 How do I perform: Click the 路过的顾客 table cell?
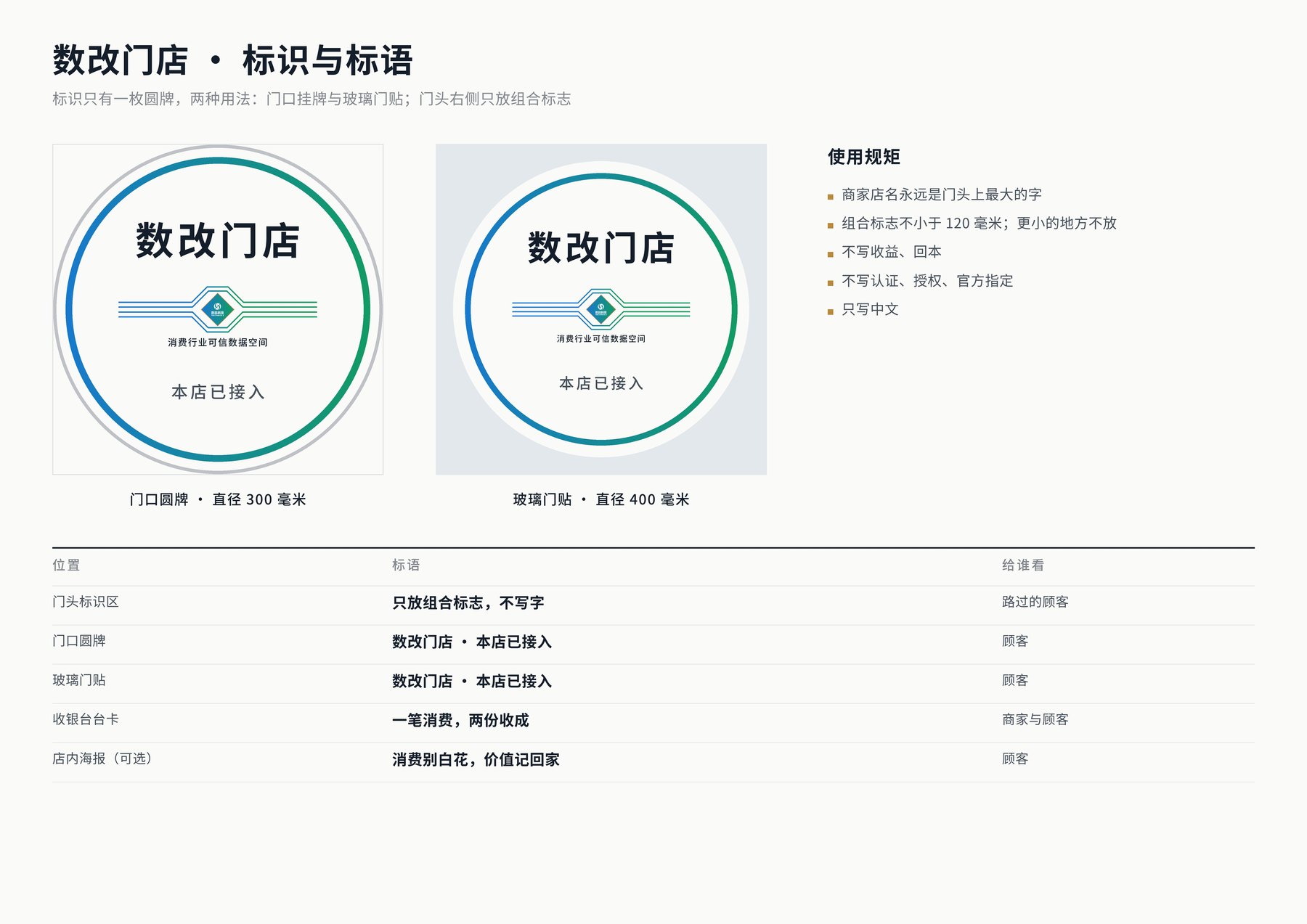pyautogui.click(x=1035, y=602)
